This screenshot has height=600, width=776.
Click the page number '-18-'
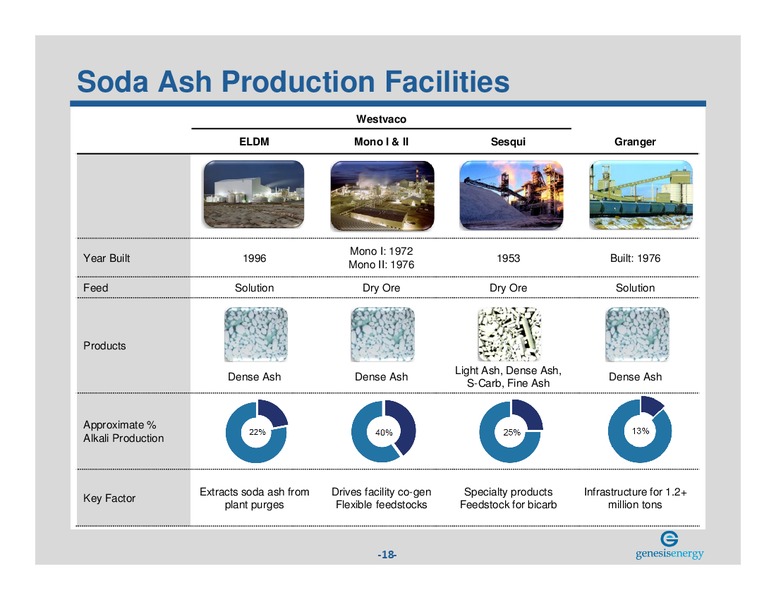(x=387, y=554)
